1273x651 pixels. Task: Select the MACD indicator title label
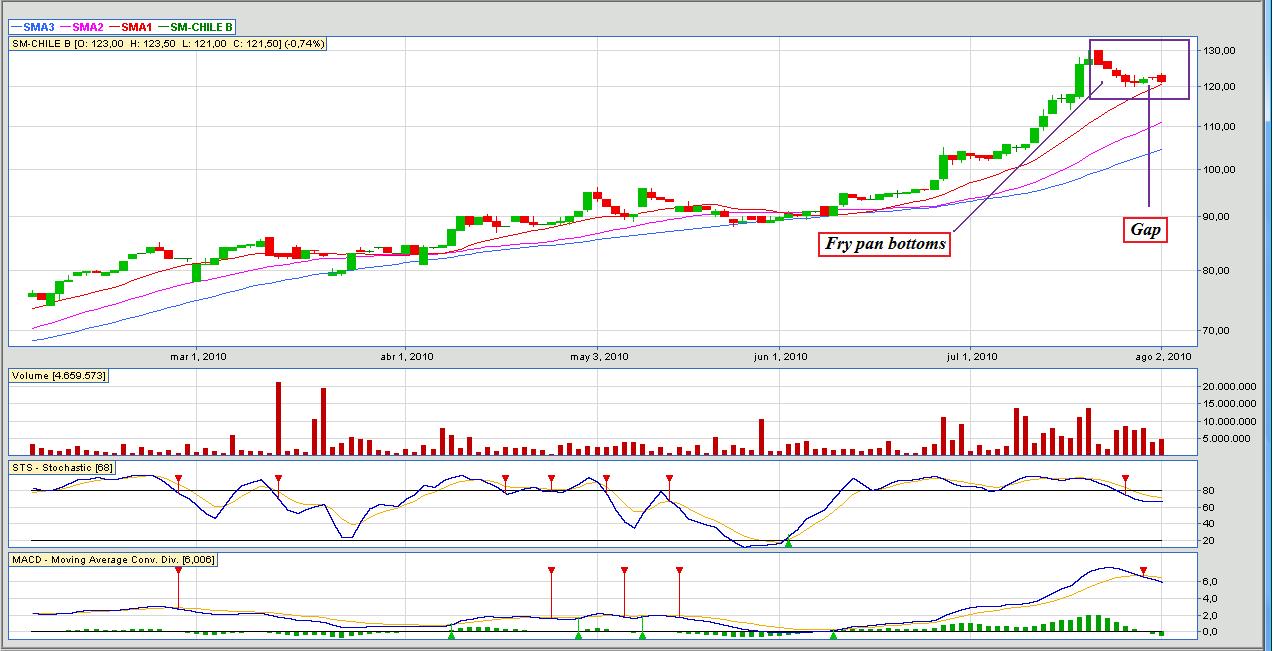point(111,559)
